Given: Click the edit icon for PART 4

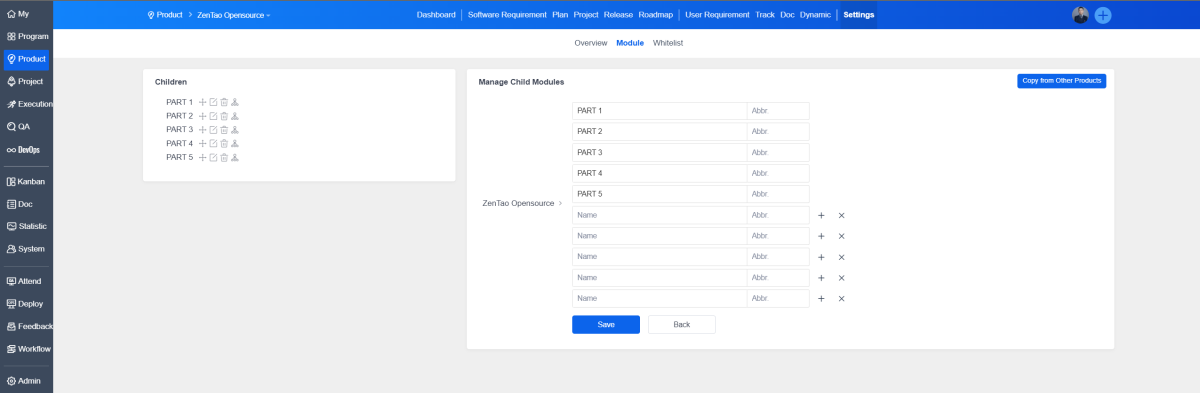Looking at the screenshot, I should (213, 144).
